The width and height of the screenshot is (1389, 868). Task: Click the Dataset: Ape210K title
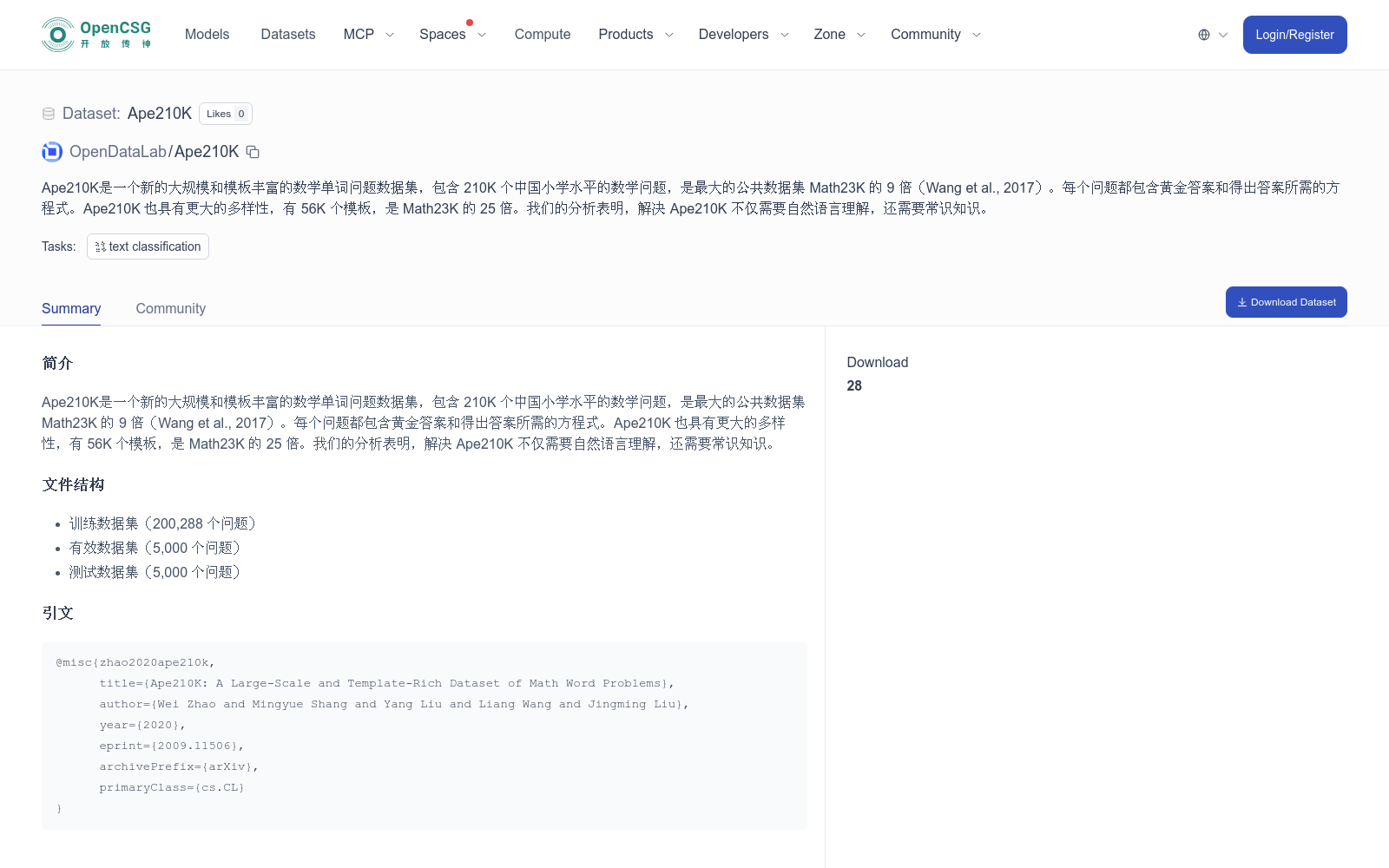click(x=127, y=114)
